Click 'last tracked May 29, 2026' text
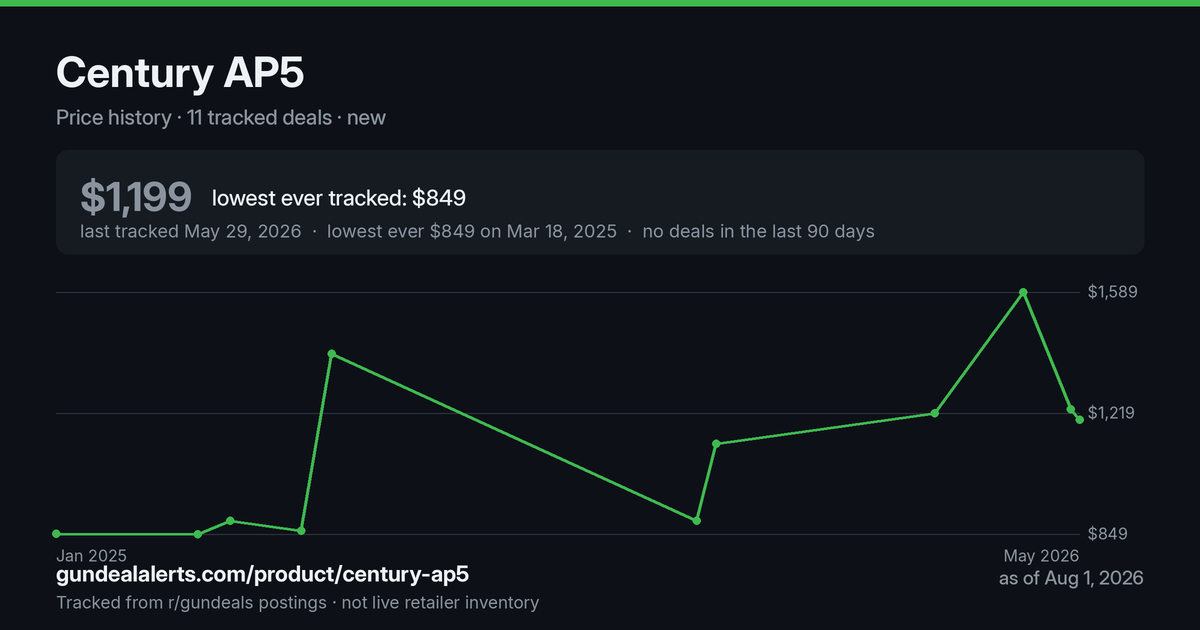The height and width of the screenshot is (630, 1200). 191,231
